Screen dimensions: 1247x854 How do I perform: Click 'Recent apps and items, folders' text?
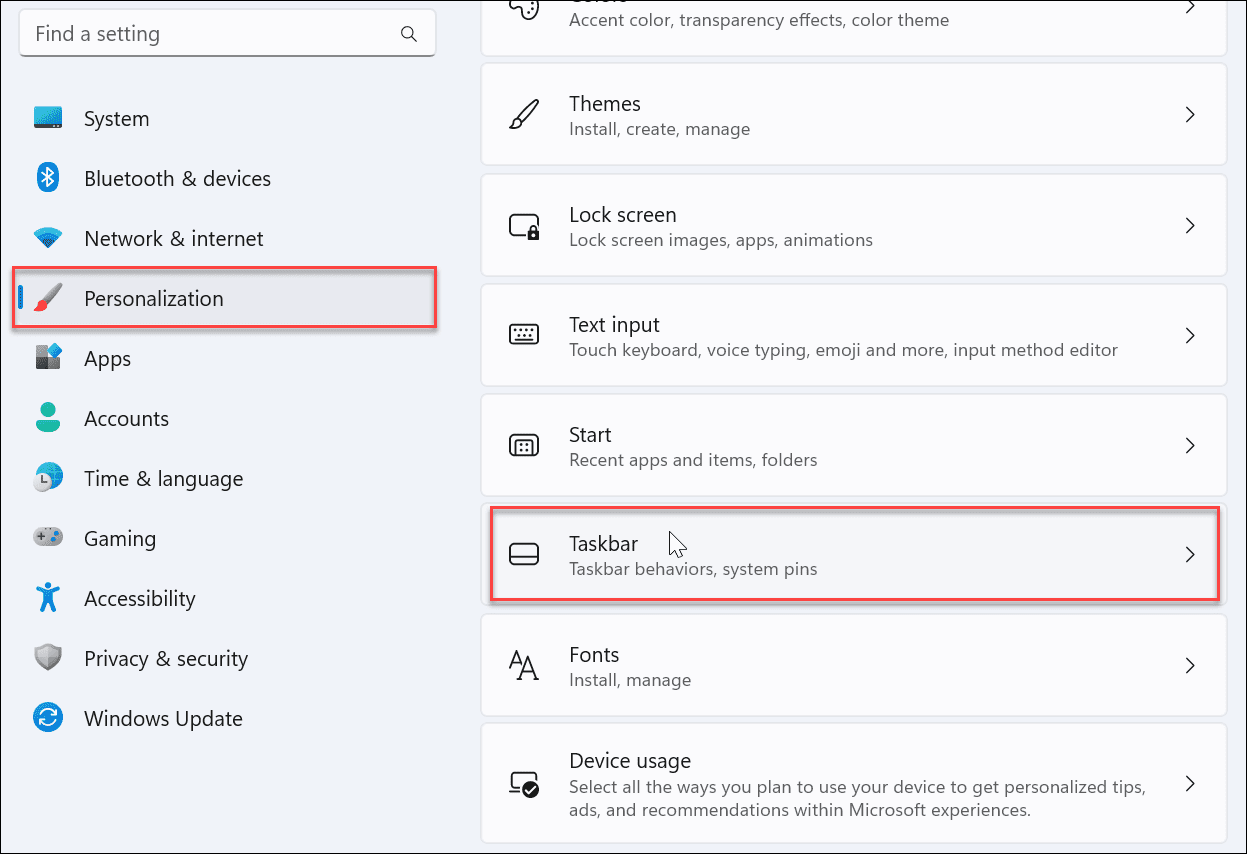point(693,460)
